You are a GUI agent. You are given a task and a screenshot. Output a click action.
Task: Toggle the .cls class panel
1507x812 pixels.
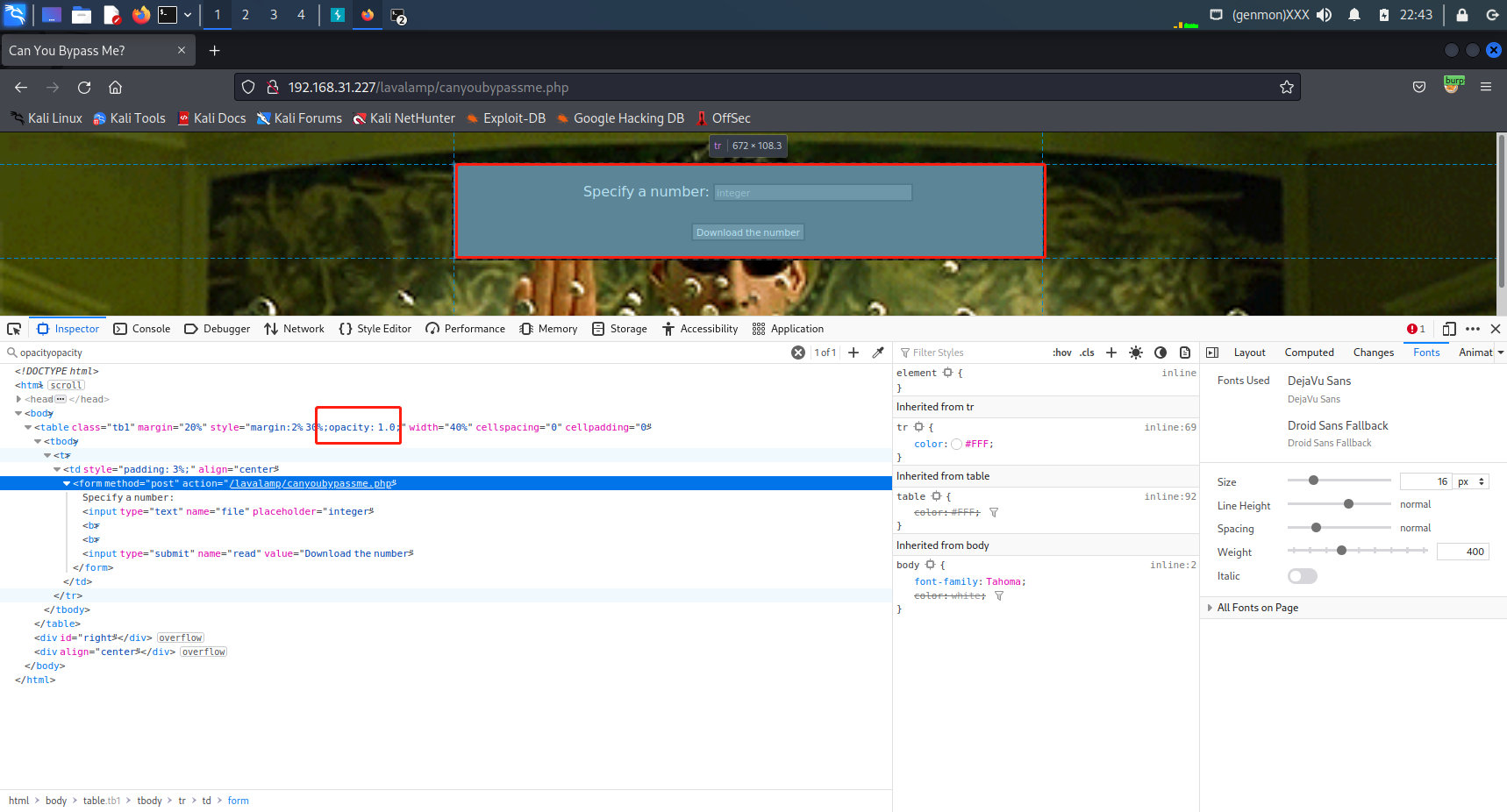[x=1088, y=353]
